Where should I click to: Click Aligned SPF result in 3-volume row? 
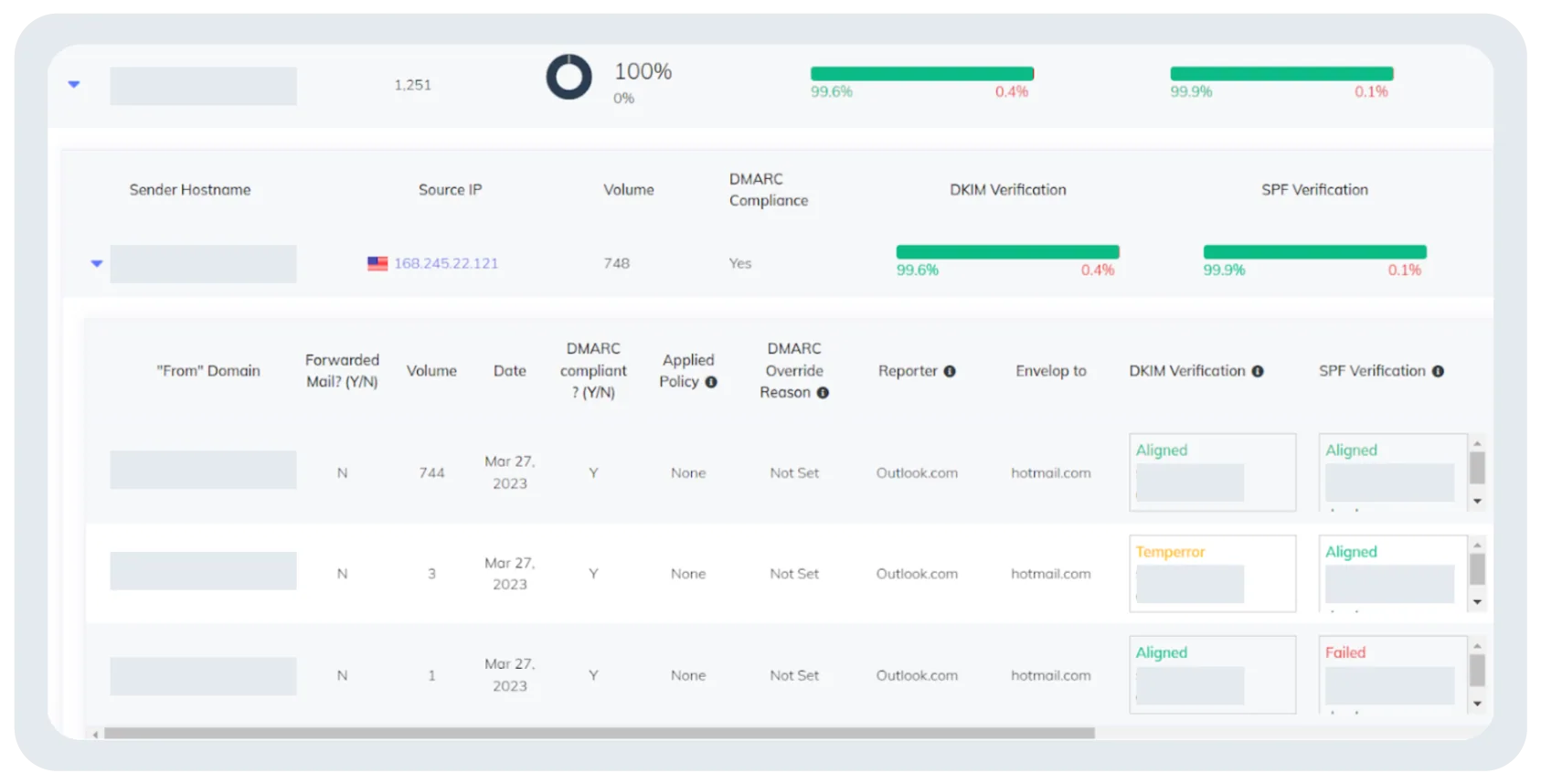click(1351, 552)
